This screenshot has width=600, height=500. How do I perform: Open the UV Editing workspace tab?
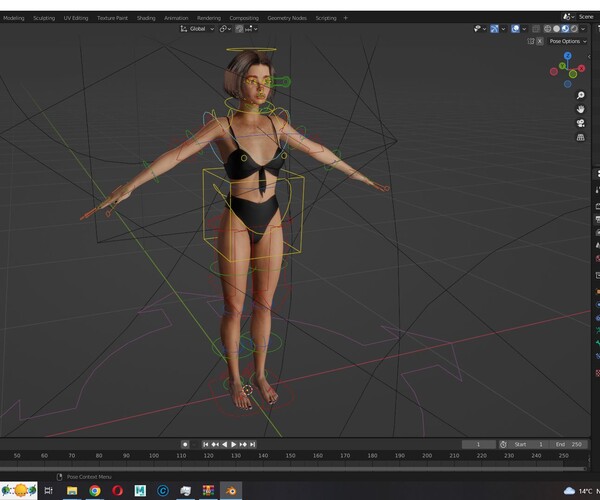76,18
